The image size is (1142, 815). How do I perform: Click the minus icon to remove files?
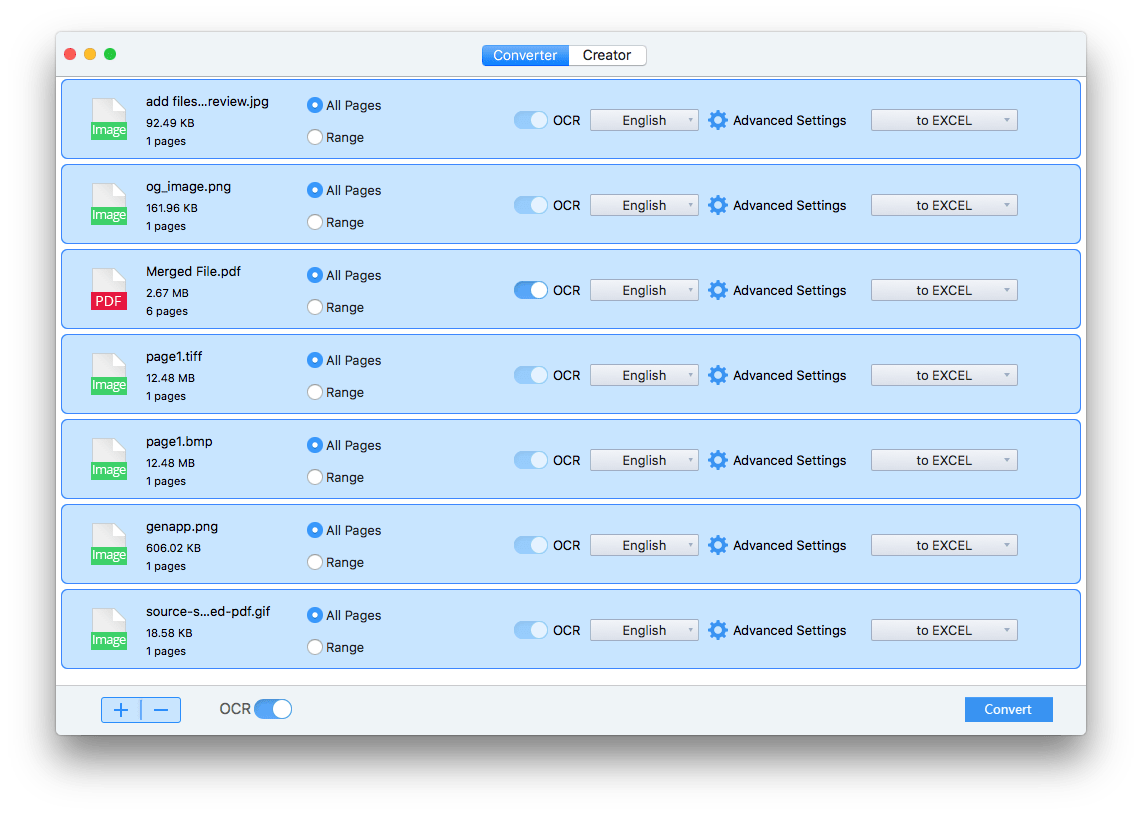click(x=161, y=710)
